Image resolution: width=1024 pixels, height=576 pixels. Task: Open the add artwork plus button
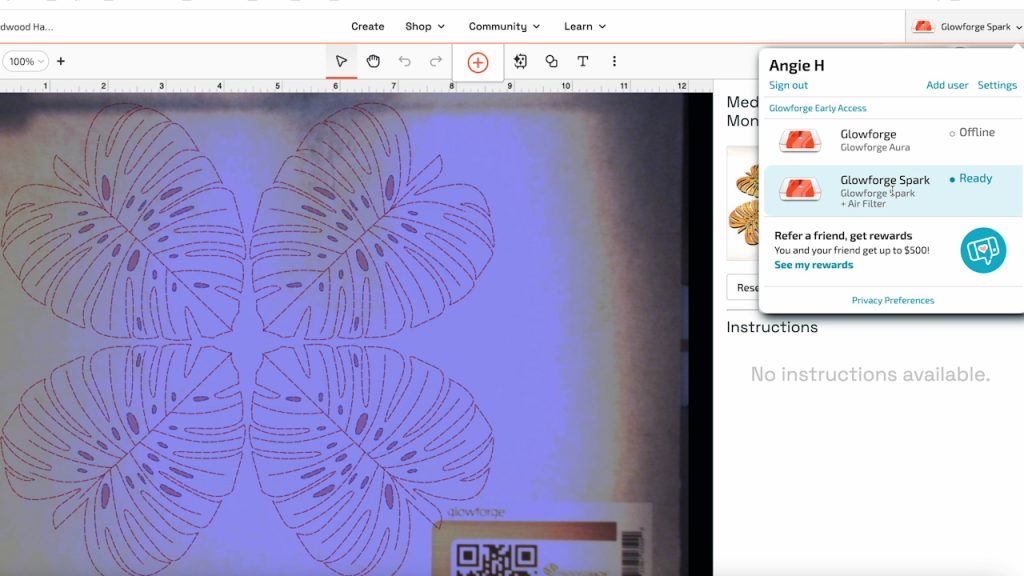point(477,61)
